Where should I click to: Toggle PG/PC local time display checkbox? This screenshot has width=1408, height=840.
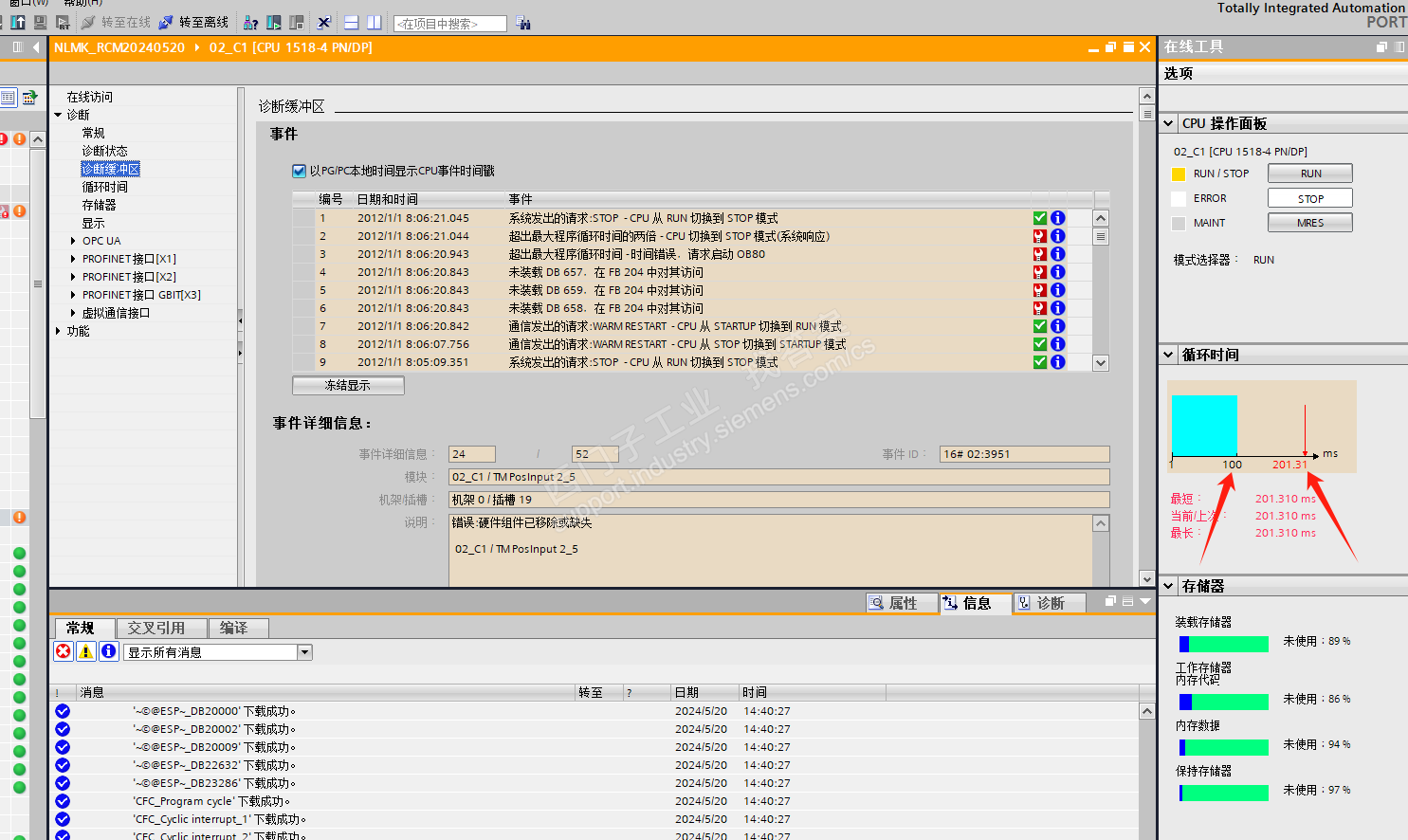pyautogui.click(x=299, y=172)
